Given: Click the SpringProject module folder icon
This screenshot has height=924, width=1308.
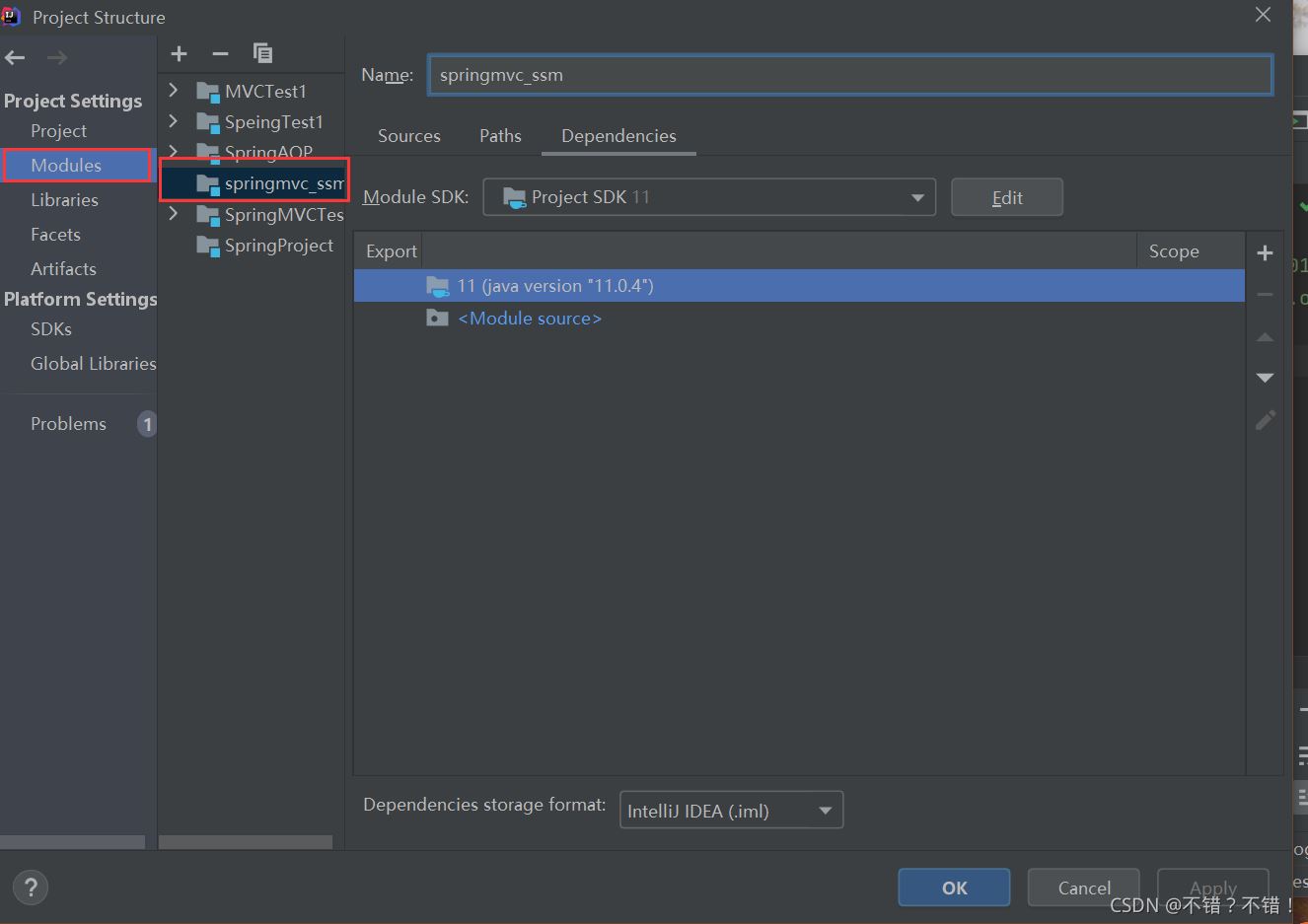Looking at the screenshot, I should pyautogui.click(x=207, y=246).
